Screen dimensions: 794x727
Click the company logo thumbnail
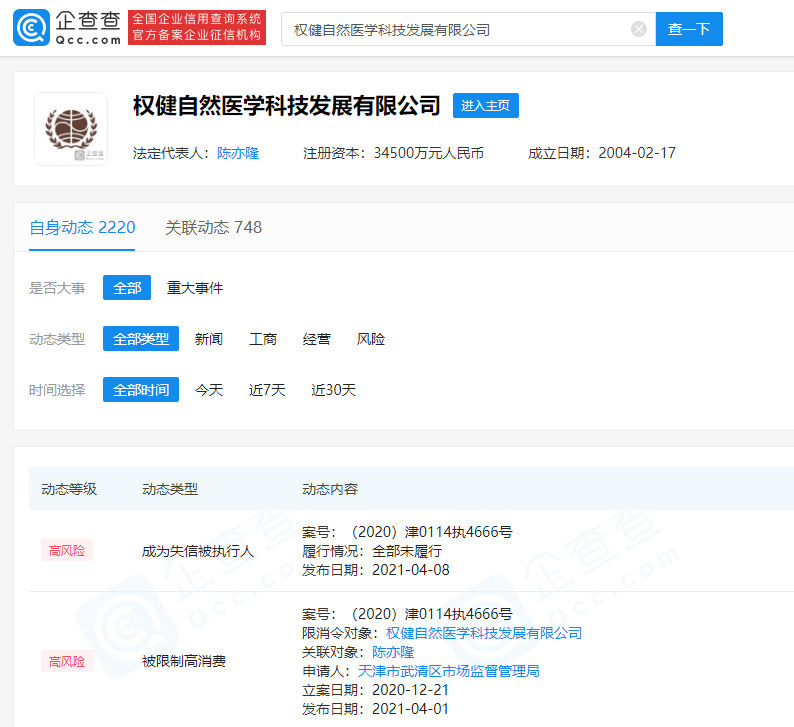(x=71, y=129)
